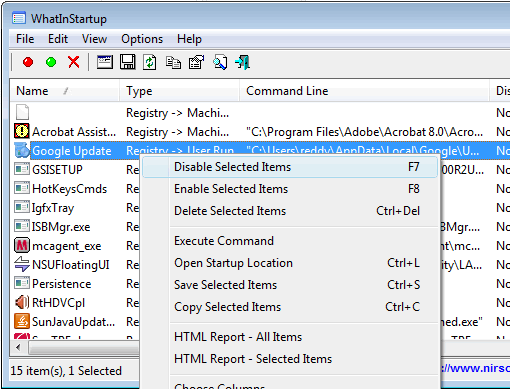Click the magnifier Find toolbar icon
The image size is (510, 389).
[220, 62]
